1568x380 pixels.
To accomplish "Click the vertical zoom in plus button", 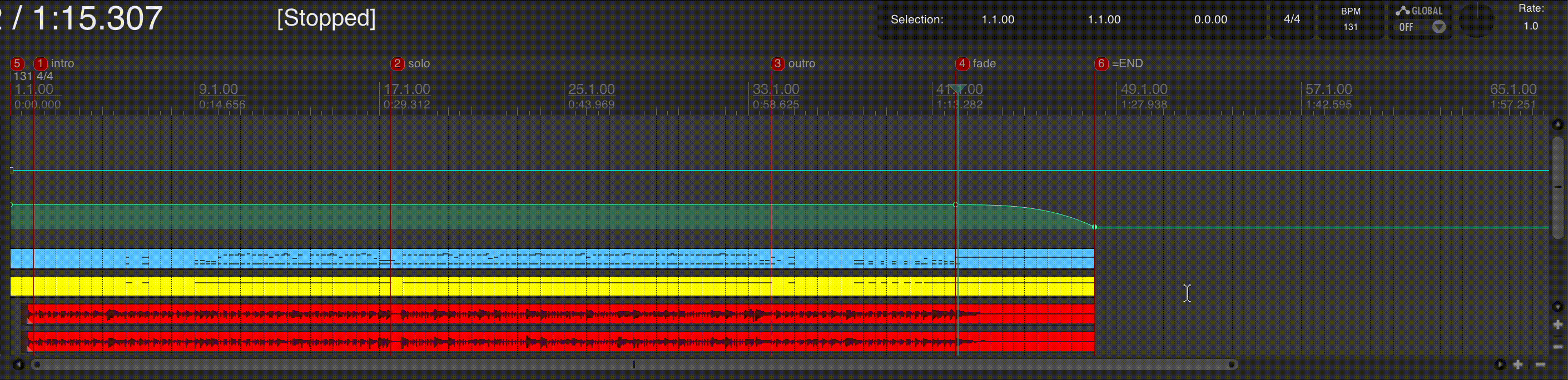I will 1557,324.
